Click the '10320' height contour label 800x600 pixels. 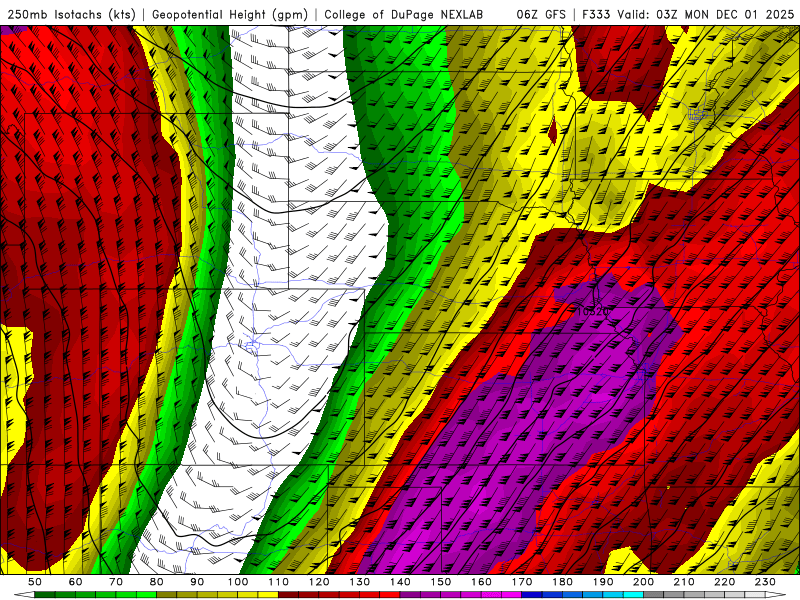click(x=593, y=311)
